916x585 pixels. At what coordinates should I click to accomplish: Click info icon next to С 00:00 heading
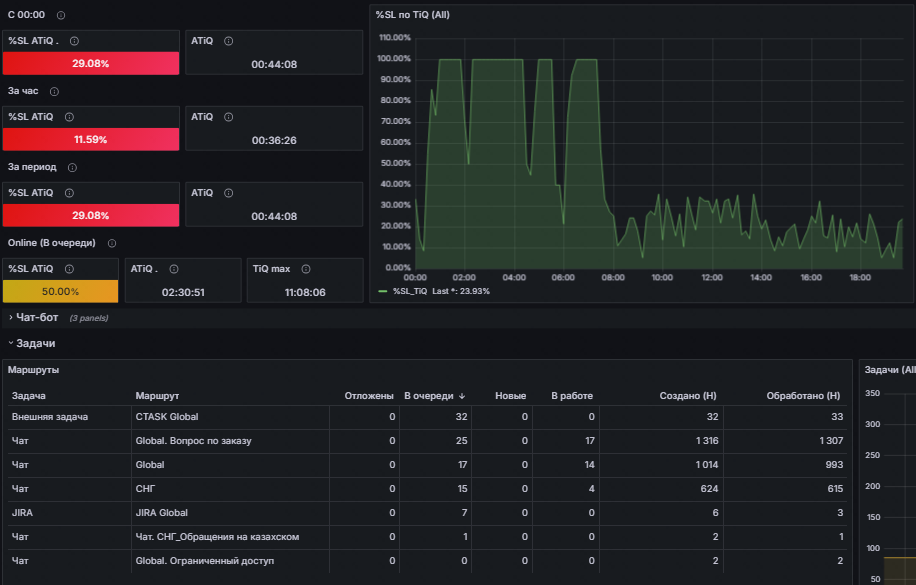61,15
